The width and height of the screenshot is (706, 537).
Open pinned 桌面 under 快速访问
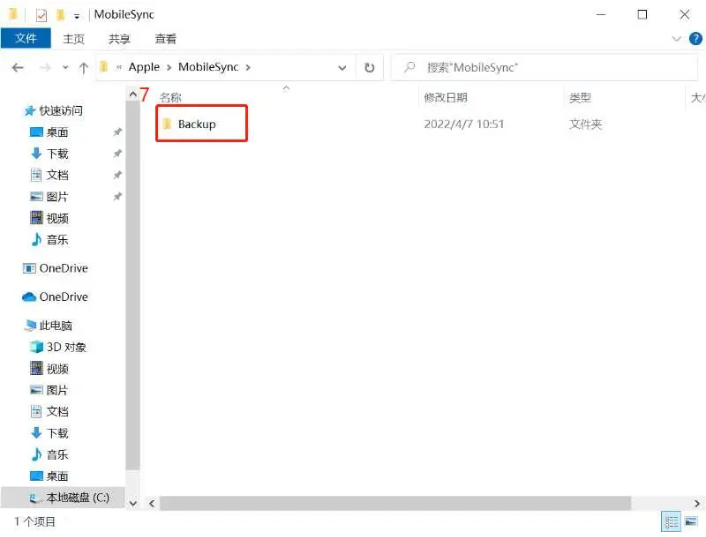click(50, 132)
